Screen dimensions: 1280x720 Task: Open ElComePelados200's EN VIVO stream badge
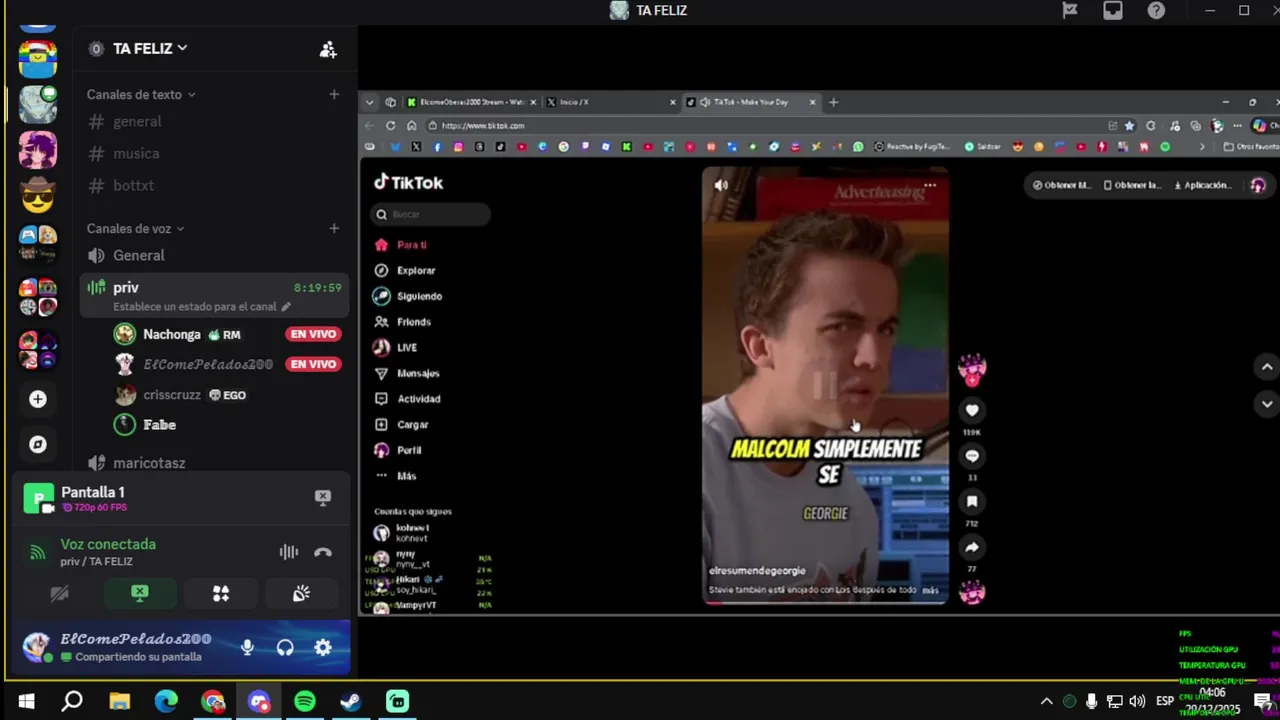click(x=313, y=364)
